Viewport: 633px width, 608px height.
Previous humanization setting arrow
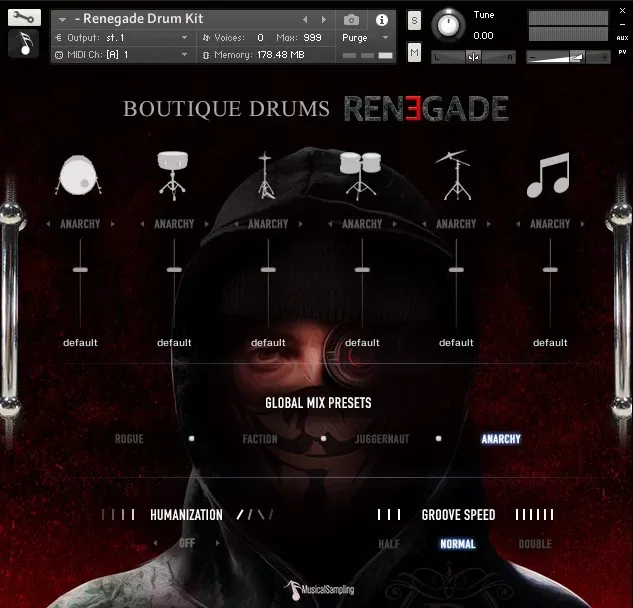[x=155, y=543]
